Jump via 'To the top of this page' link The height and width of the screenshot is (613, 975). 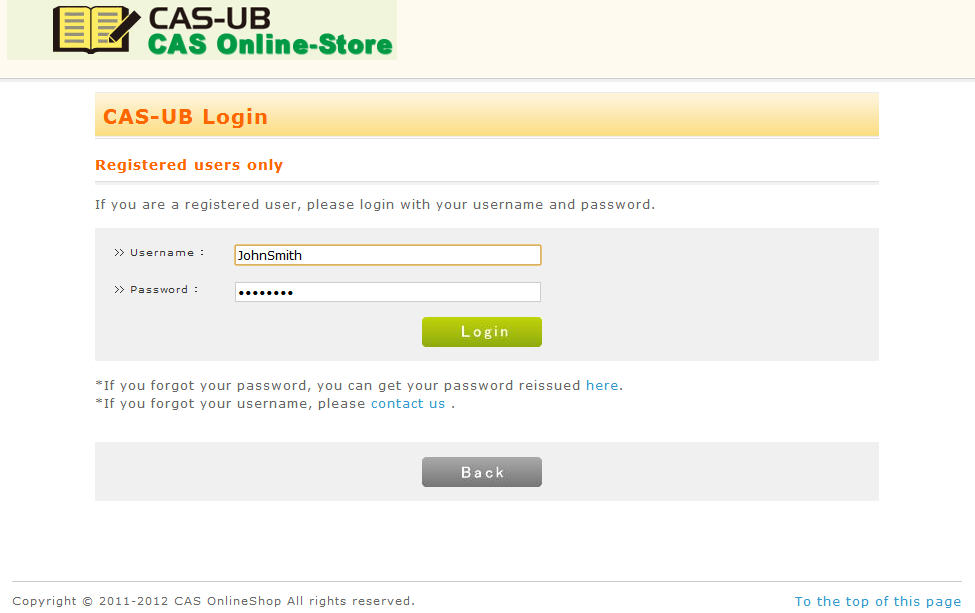878,601
